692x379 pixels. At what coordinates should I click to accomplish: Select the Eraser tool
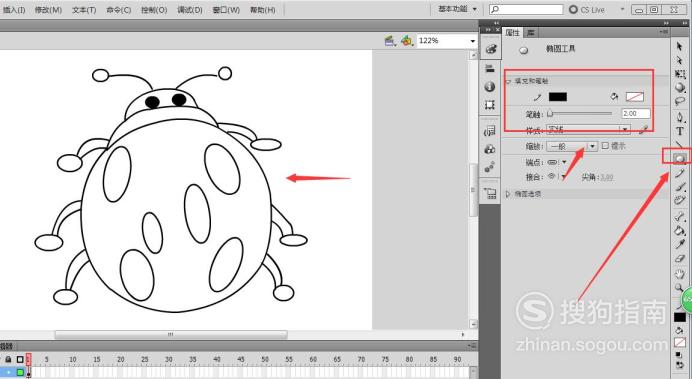pyautogui.click(x=680, y=259)
